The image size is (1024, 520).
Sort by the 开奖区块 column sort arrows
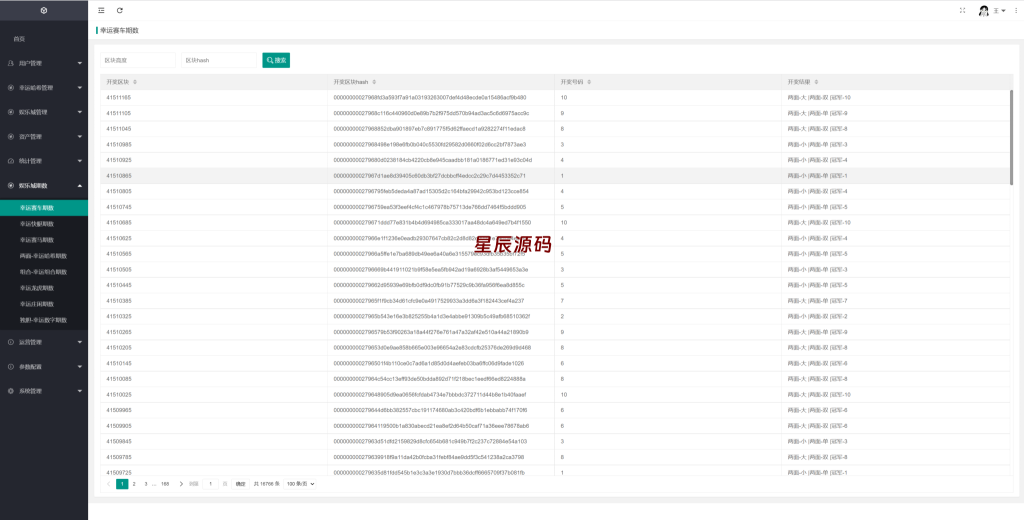point(135,82)
